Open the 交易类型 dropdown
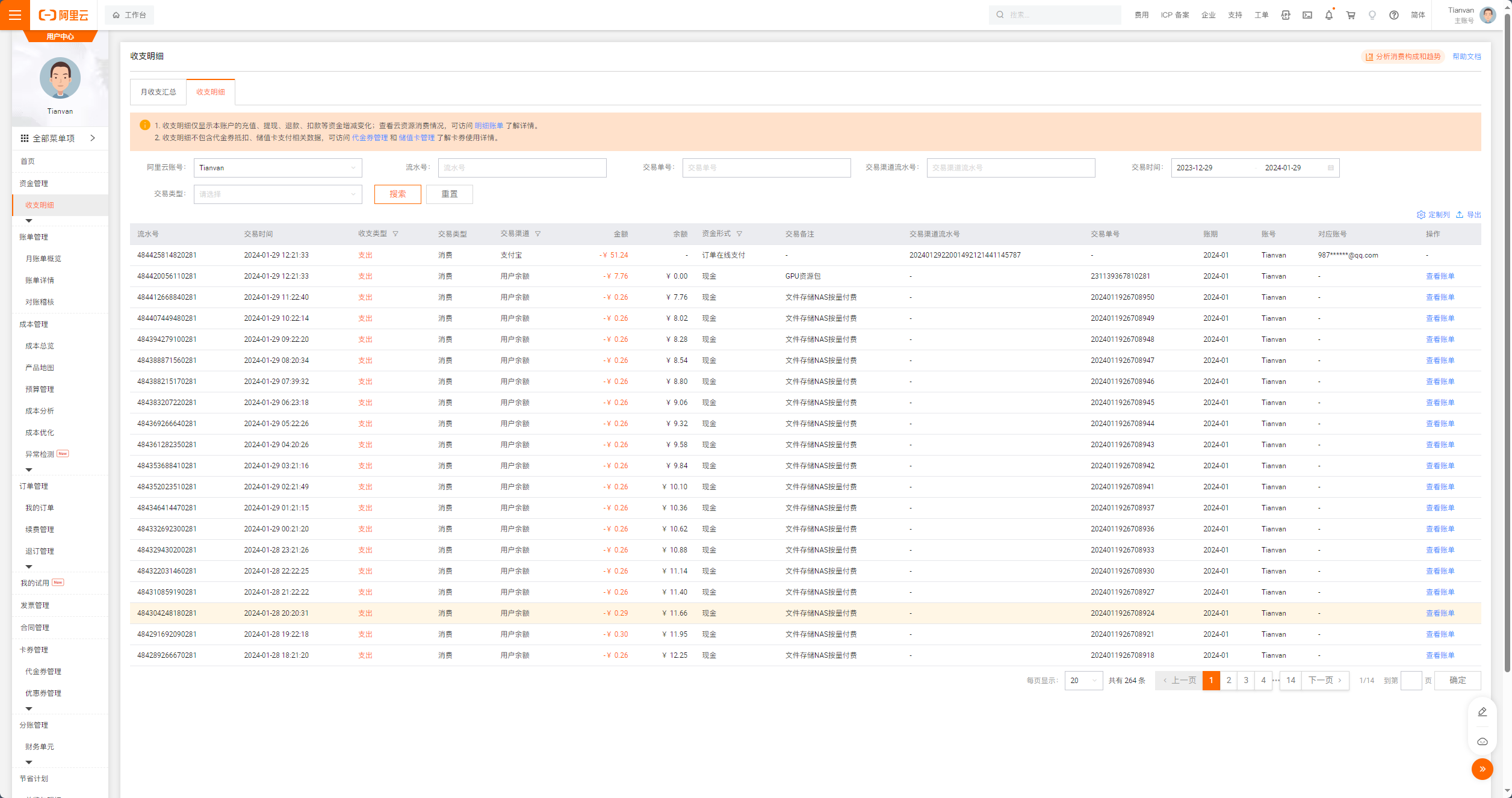The image size is (1512, 798). pyautogui.click(x=277, y=194)
